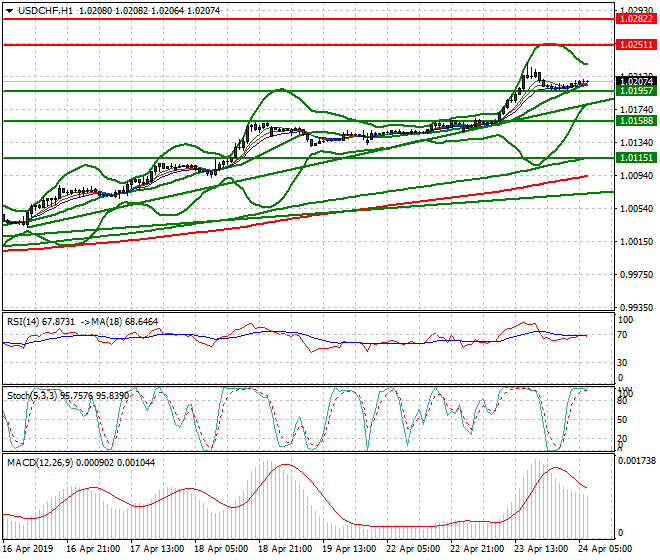Click the 24 Apr 05:00 time axis label

click(x=605, y=549)
